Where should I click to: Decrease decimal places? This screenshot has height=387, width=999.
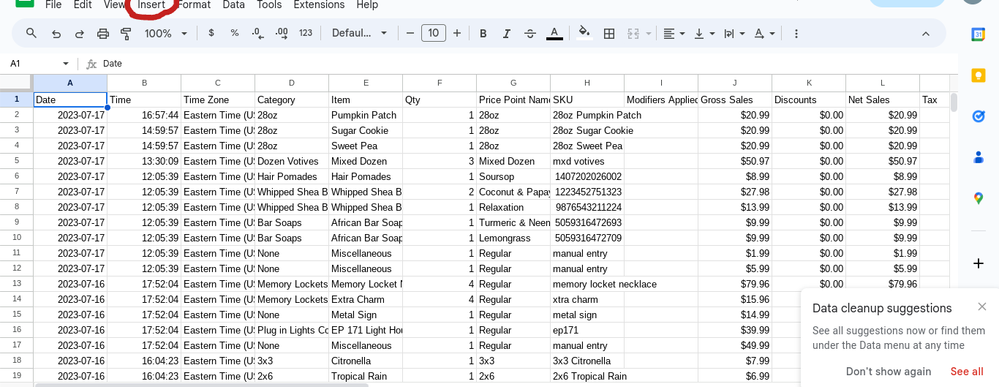pyautogui.click(x=257, y=33)
